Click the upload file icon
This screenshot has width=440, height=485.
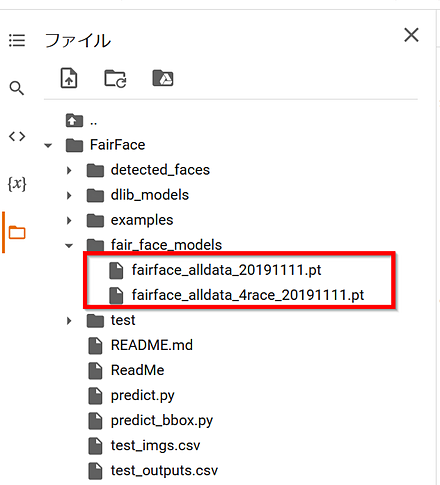point(69,78)
